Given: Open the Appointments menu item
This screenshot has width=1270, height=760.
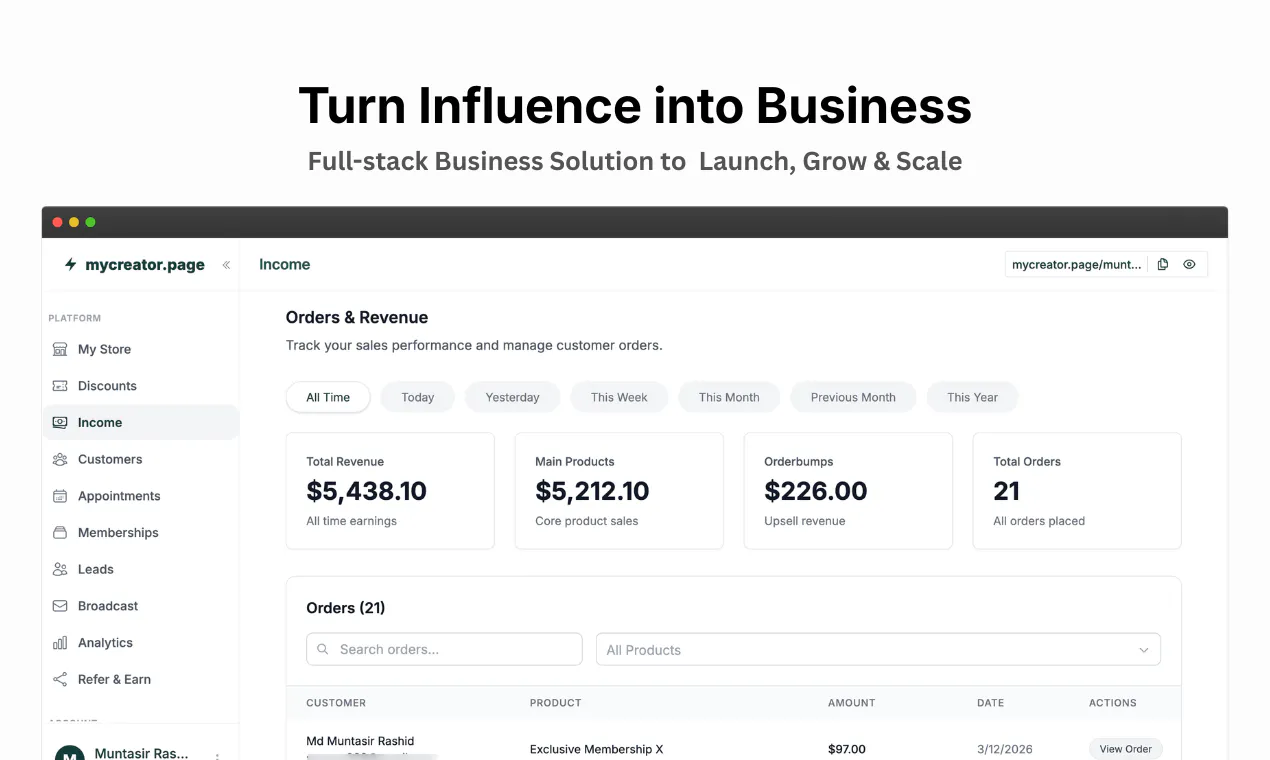Looking at the screenshot, I should pos(141,496).
